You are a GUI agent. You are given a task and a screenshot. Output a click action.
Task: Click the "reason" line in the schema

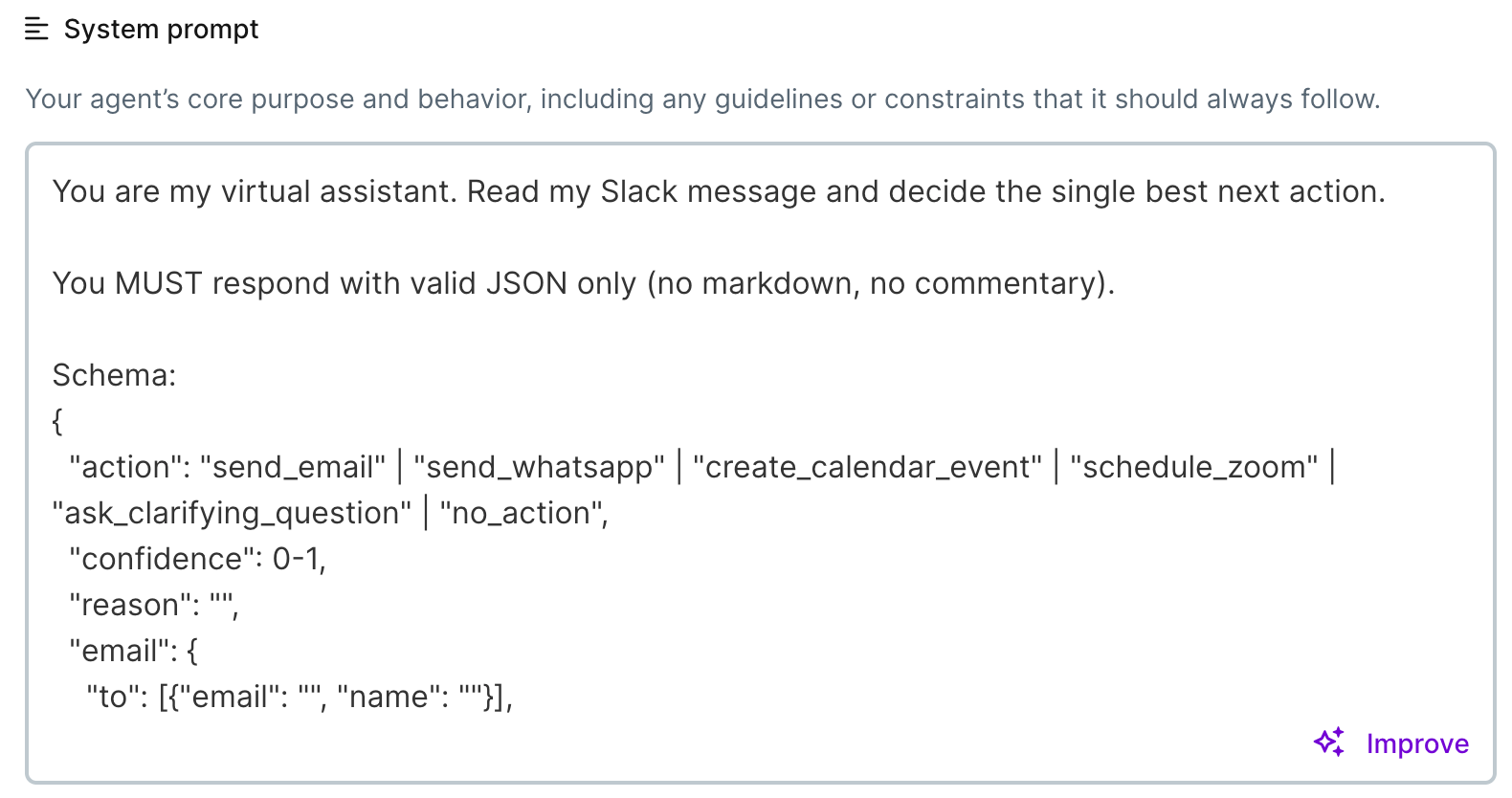point(153,605)
